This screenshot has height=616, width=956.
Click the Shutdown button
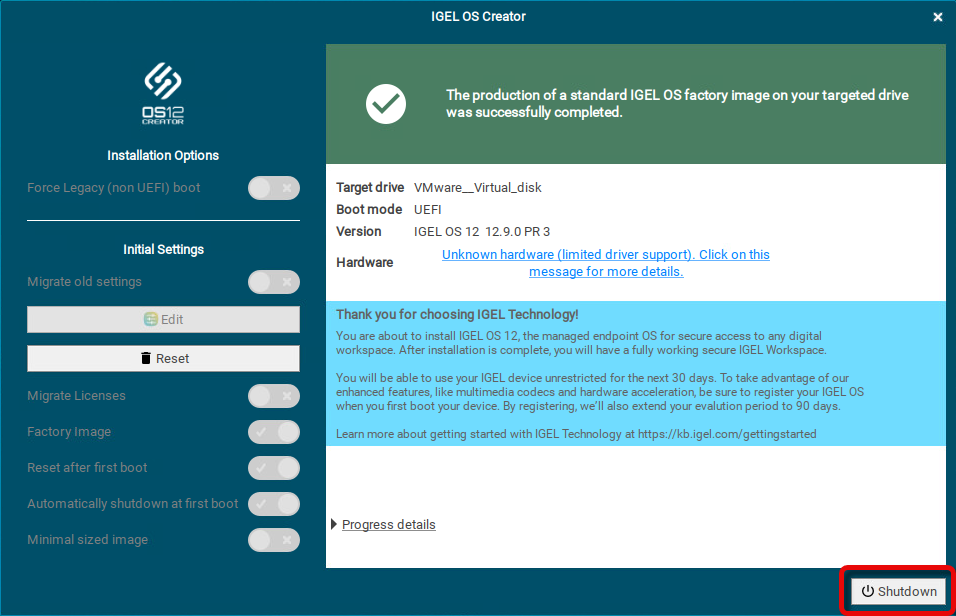coord(899,591)
